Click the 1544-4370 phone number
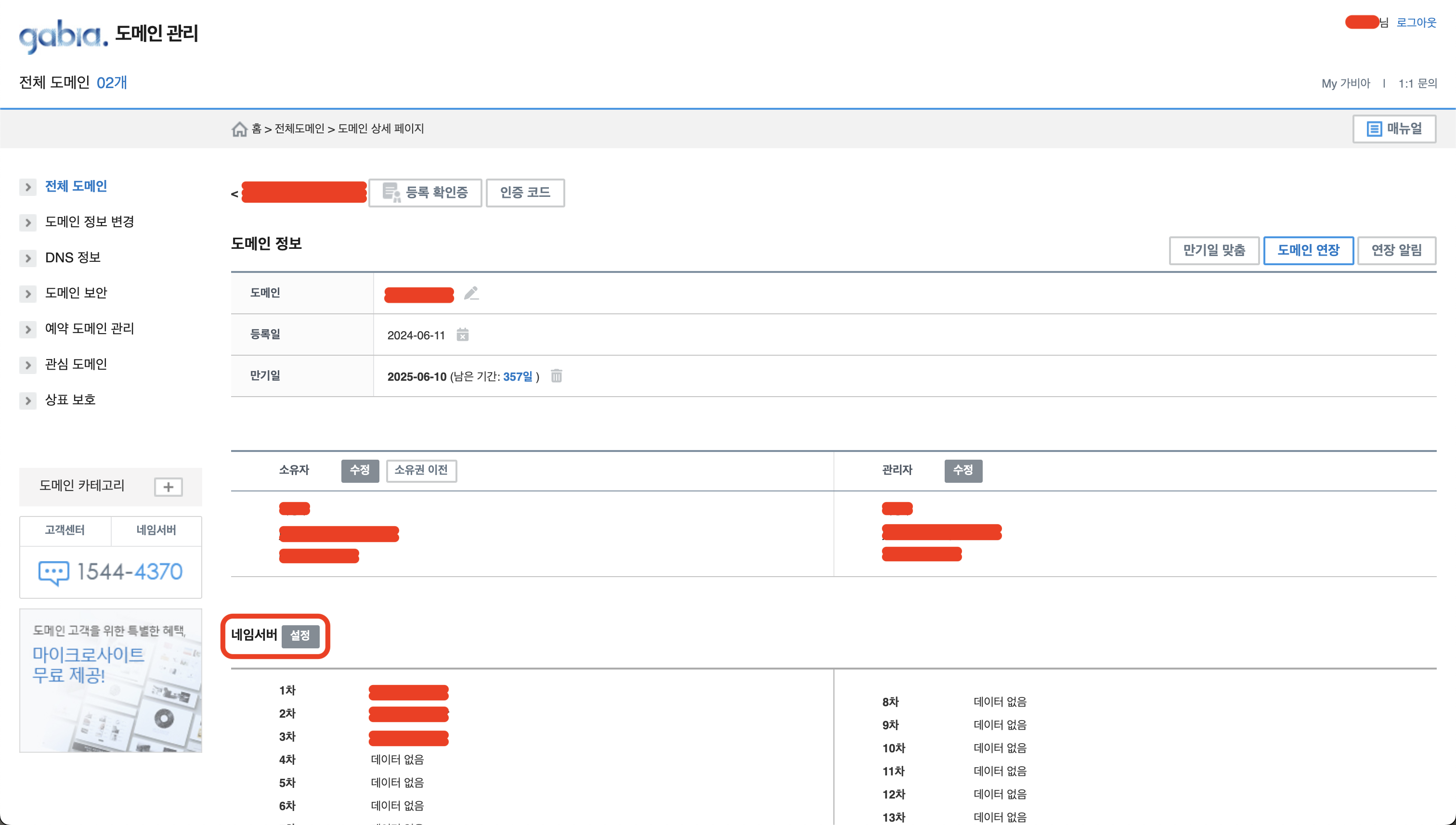 130,572
